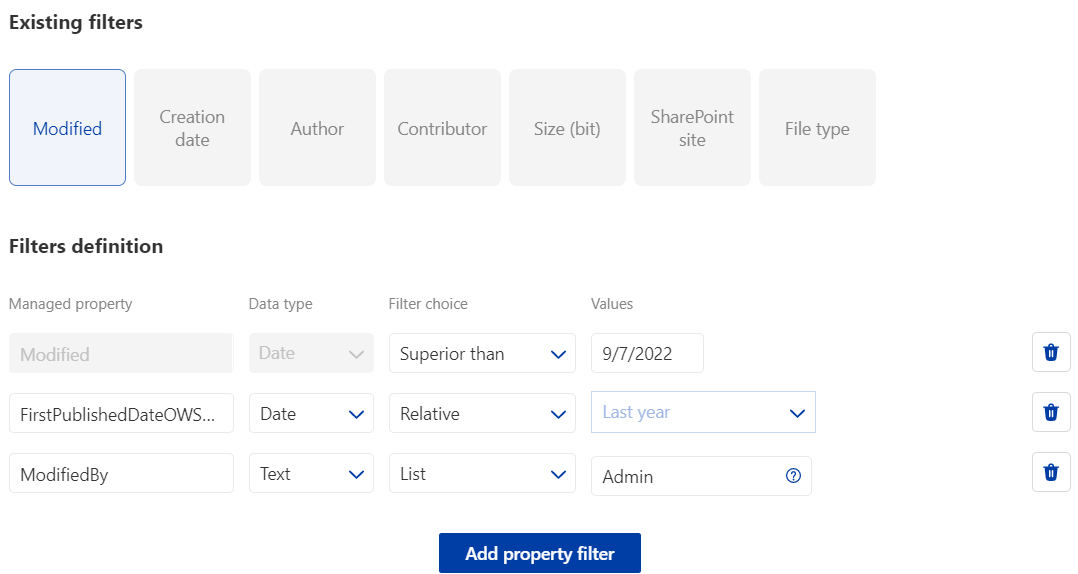Select the File type filter card
1078x574 pixels.
[x=817, y=127]
